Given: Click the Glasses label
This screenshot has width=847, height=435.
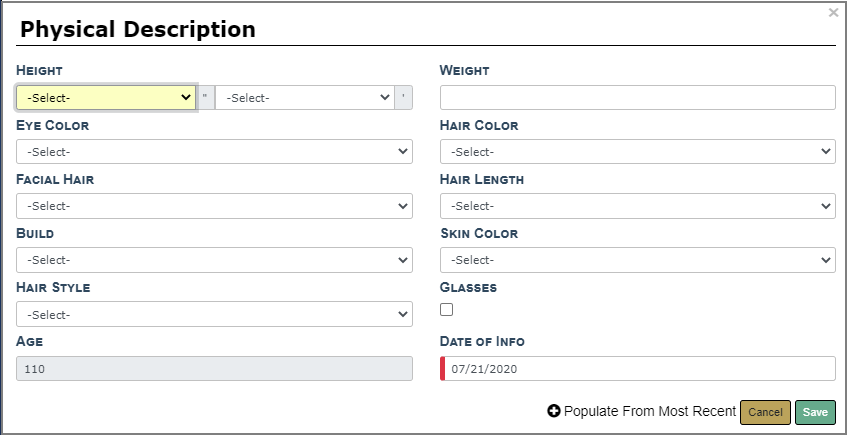Looking at the screenshot, I should [468, 287].
